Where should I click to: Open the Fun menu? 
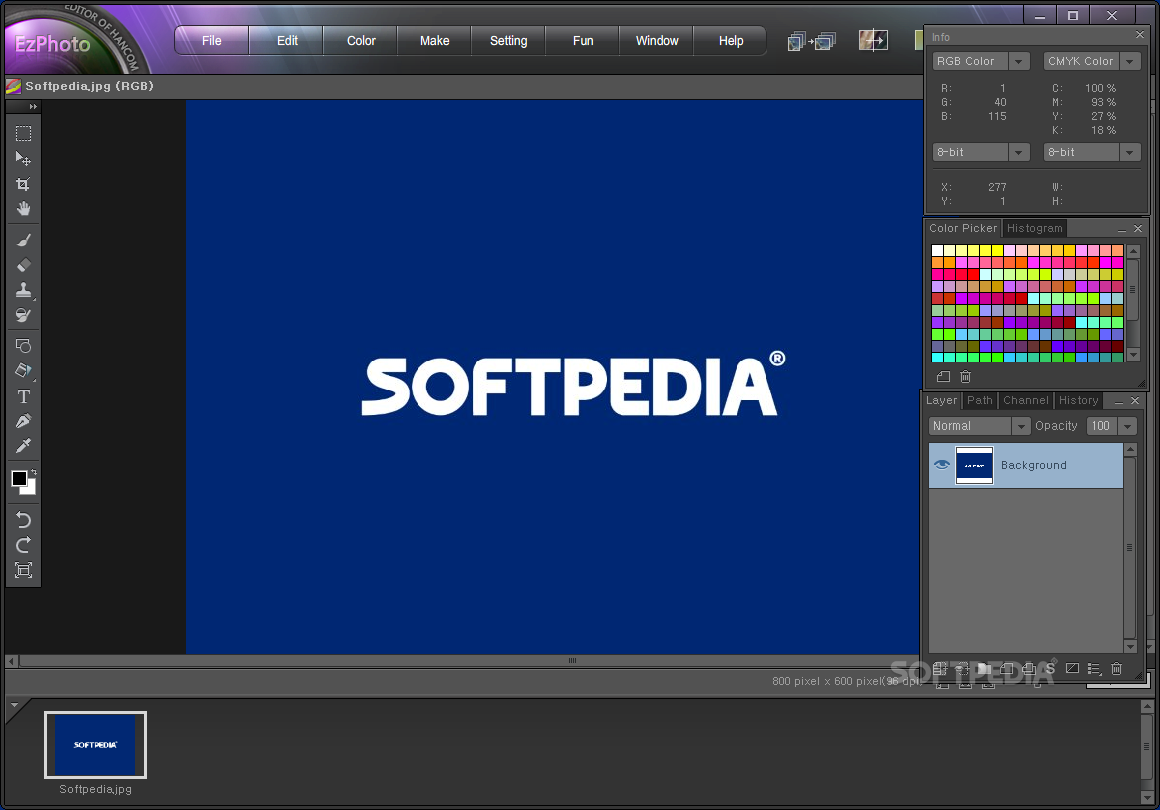point(583,41)
